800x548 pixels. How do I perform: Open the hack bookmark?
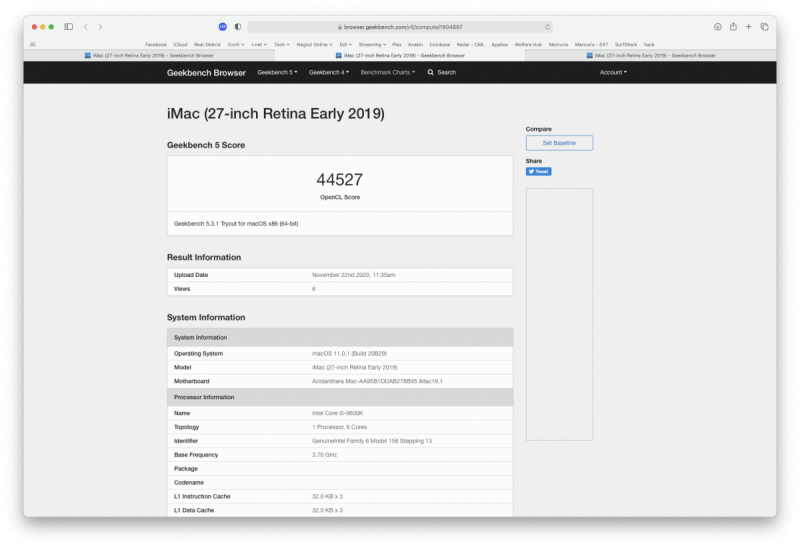tap(649, 44)
